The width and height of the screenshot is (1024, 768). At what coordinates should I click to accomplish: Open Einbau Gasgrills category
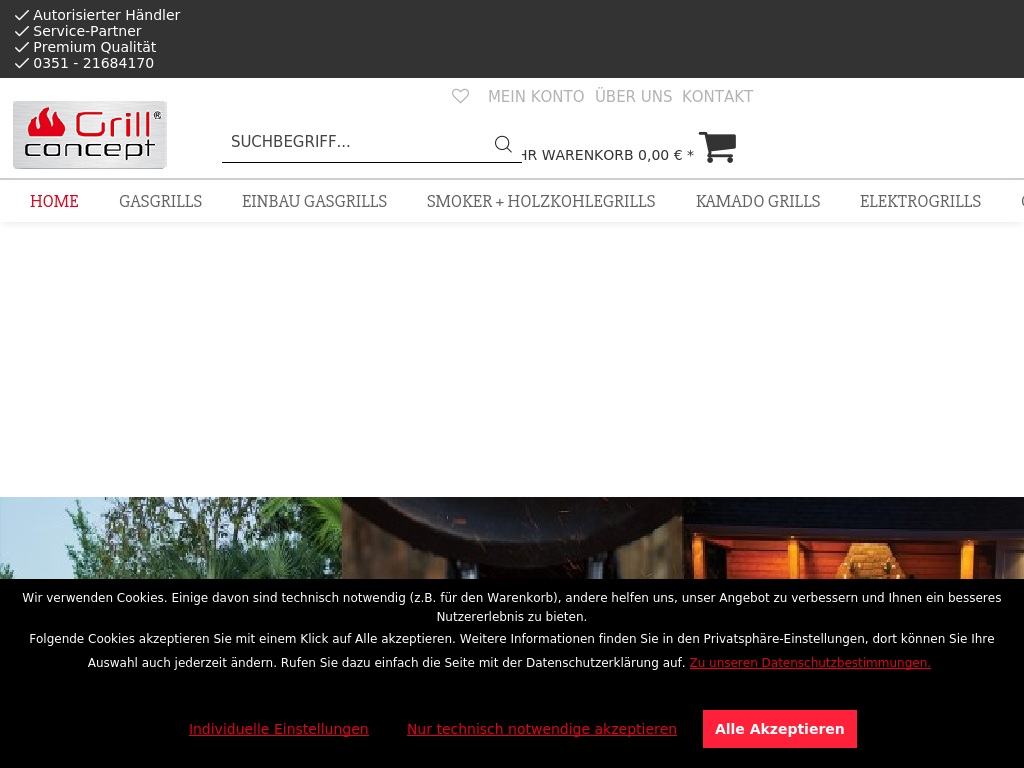(314, 202)
